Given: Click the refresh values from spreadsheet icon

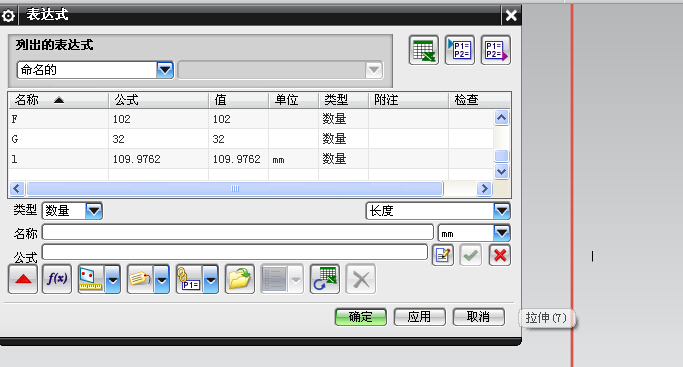Looking at the screenshot, I should pos(325,279).
